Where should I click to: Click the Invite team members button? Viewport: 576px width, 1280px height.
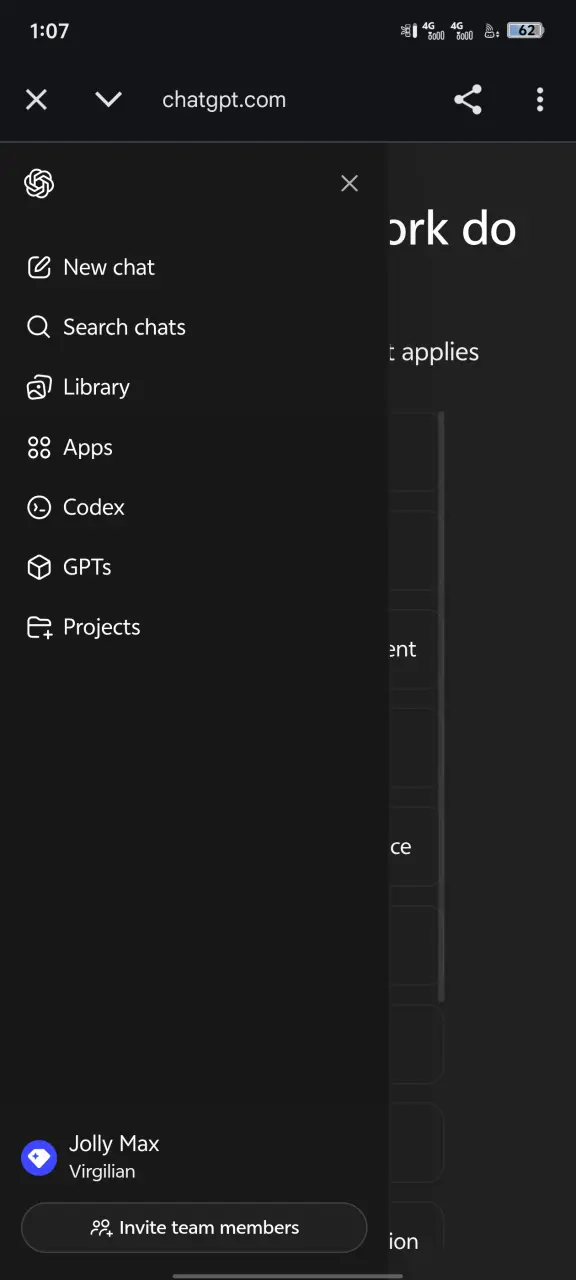click(x=194, y=1227)
